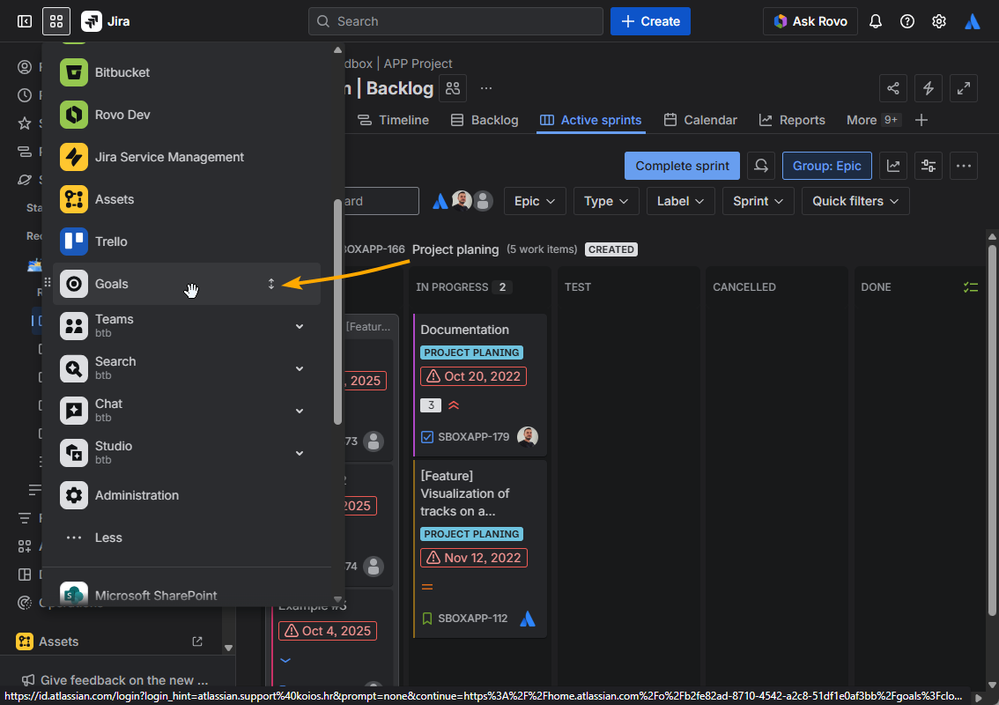Open view settings sliders icon

(x=928, y=166)
